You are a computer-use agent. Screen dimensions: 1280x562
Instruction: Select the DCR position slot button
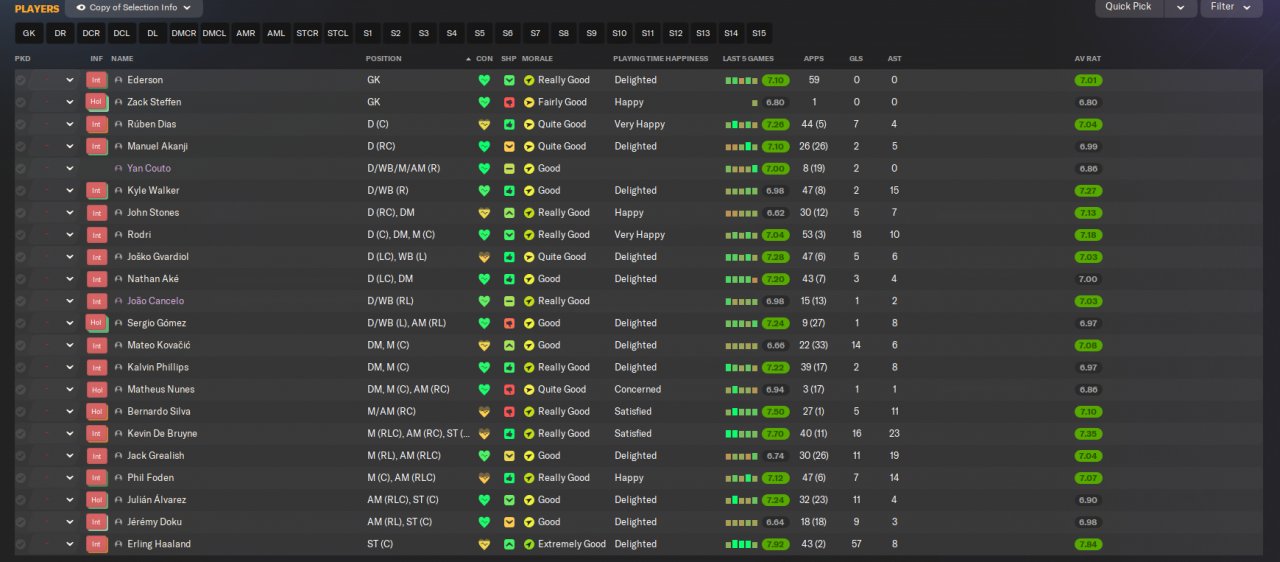pyautogui.click(x=91, y=33)
